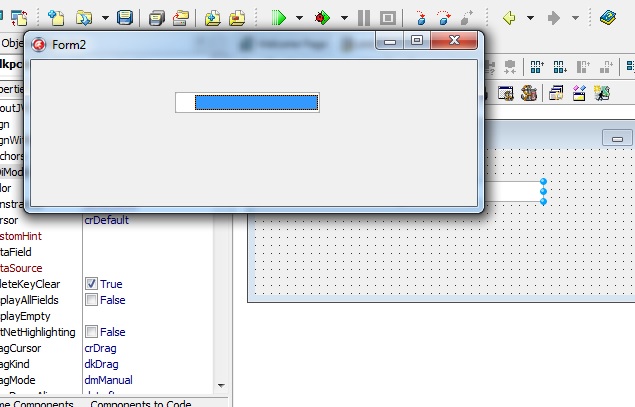This screenshot has height=407, width=635.
Task: Click the yellow Back arrow icon
Action: pos(509,18)
